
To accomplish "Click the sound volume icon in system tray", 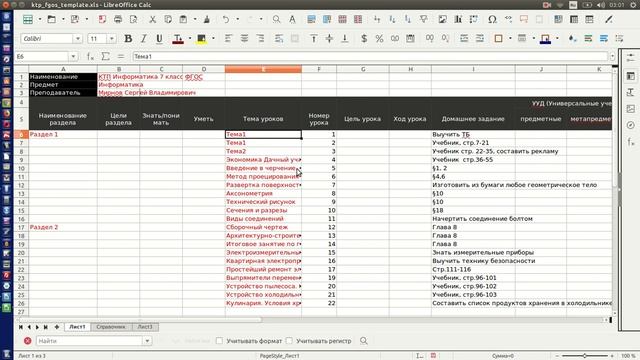I will (600, 5).
